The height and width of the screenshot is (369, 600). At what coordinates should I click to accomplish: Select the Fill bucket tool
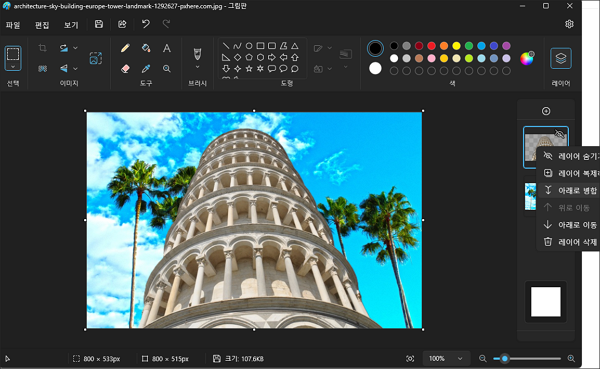tap(146, 48)
